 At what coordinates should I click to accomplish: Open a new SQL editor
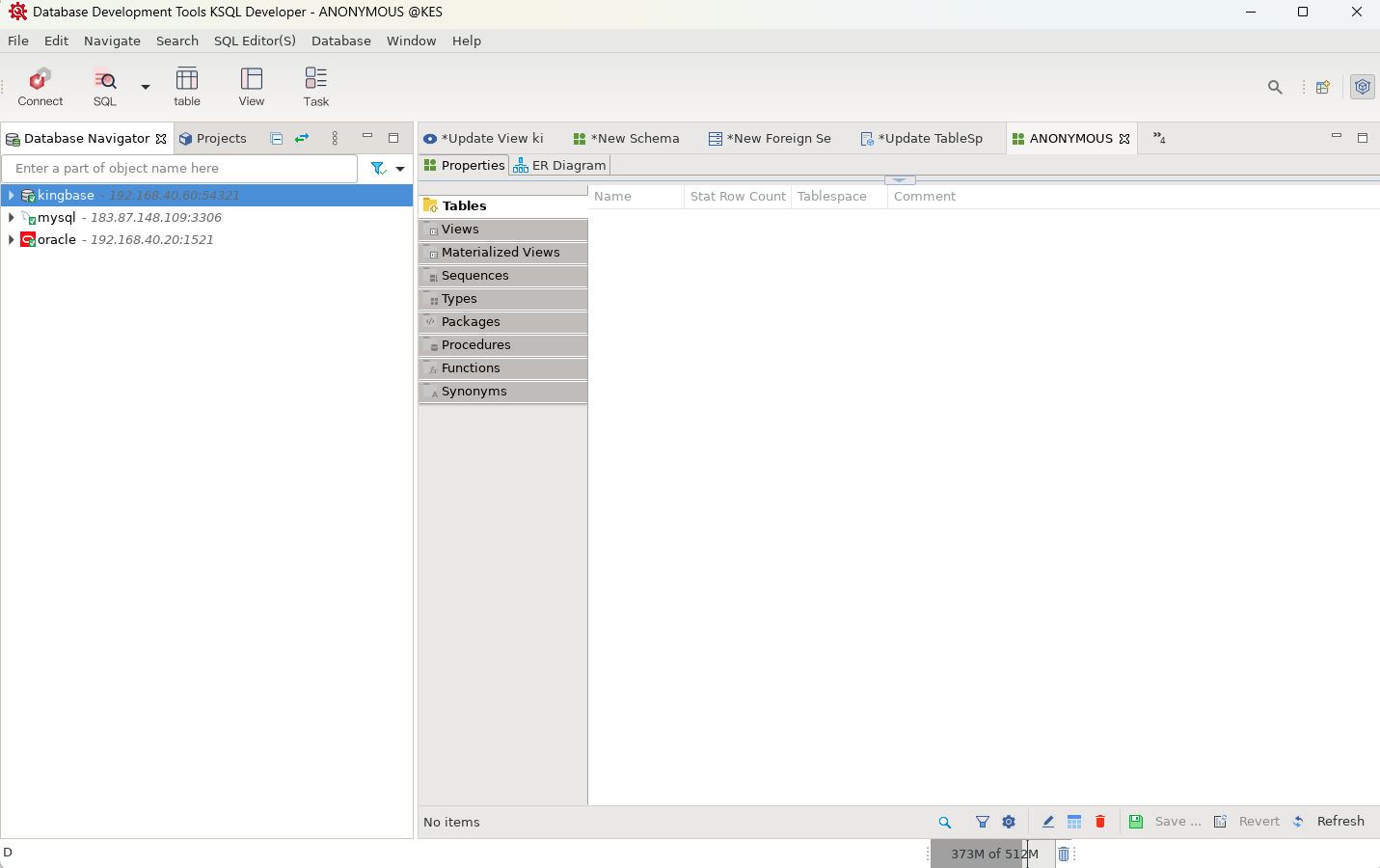[x=104, y=87]
